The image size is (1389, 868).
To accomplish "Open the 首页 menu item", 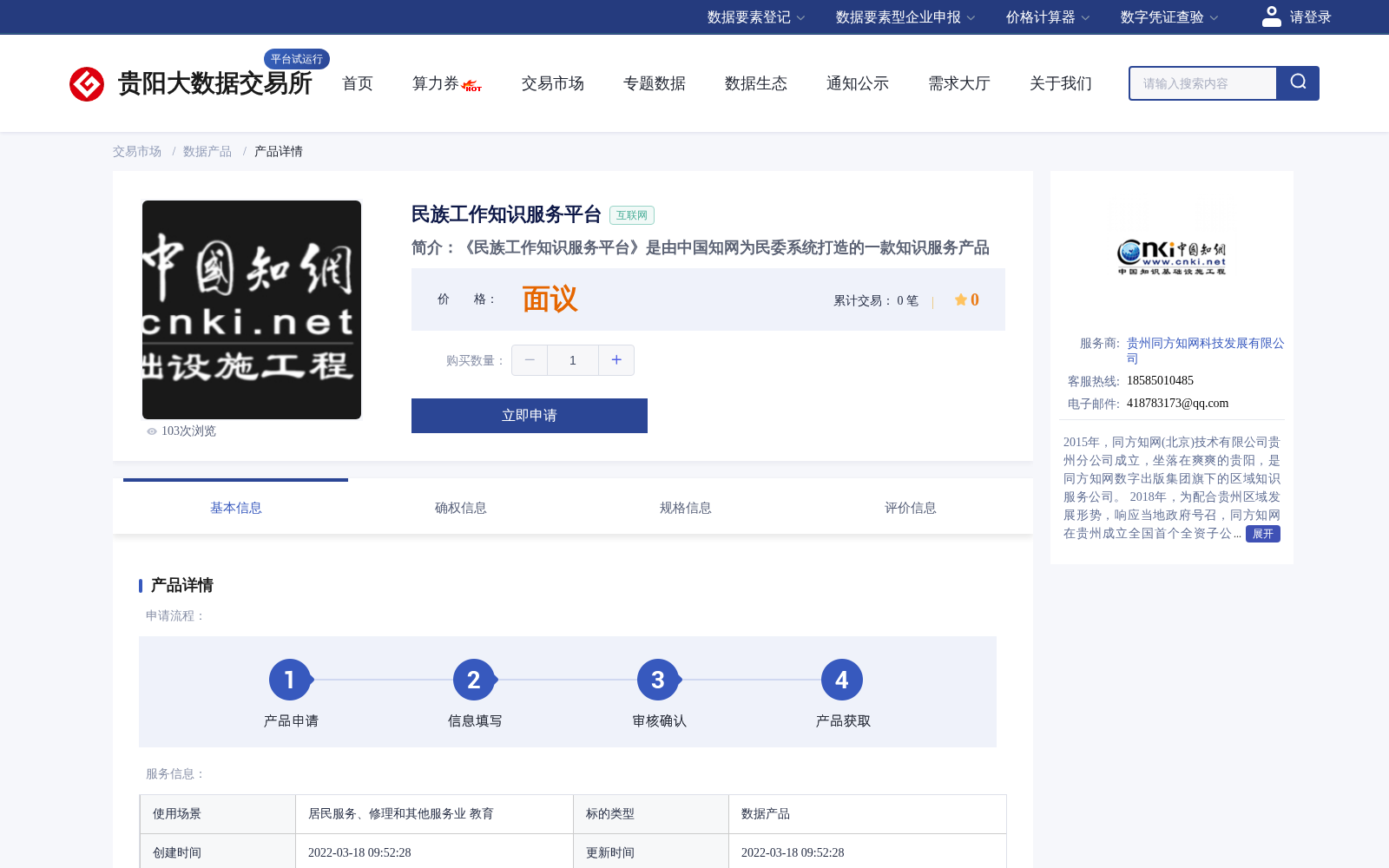I will click(x=358, y=83).
